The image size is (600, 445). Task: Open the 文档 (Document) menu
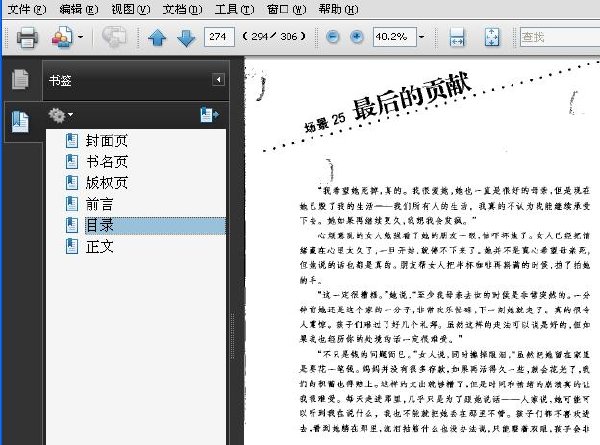pos(182,9)
